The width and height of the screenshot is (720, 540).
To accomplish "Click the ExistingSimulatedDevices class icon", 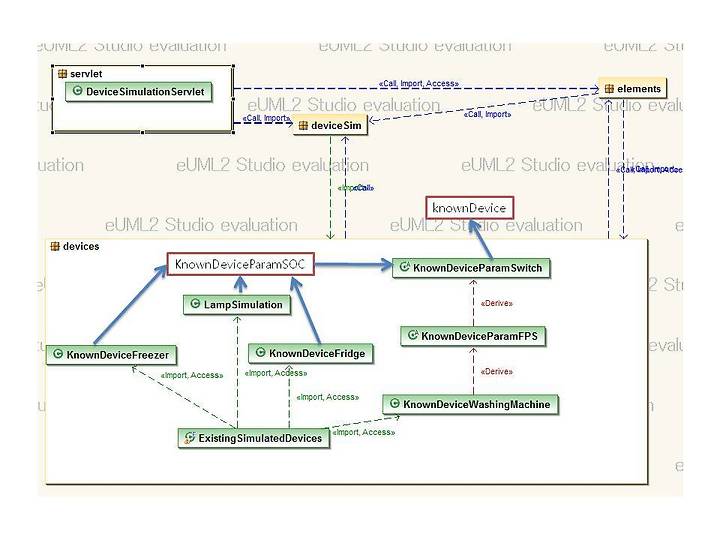I will 190,437.
